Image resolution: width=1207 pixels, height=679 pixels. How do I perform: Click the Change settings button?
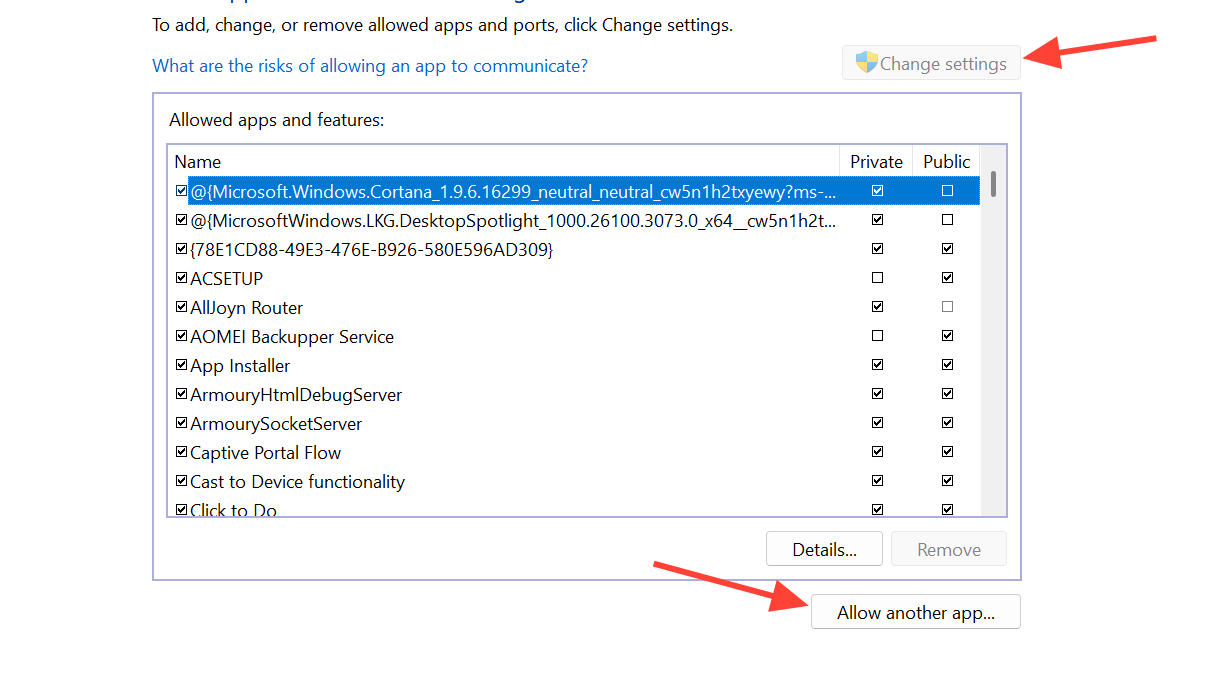point(931,63)
